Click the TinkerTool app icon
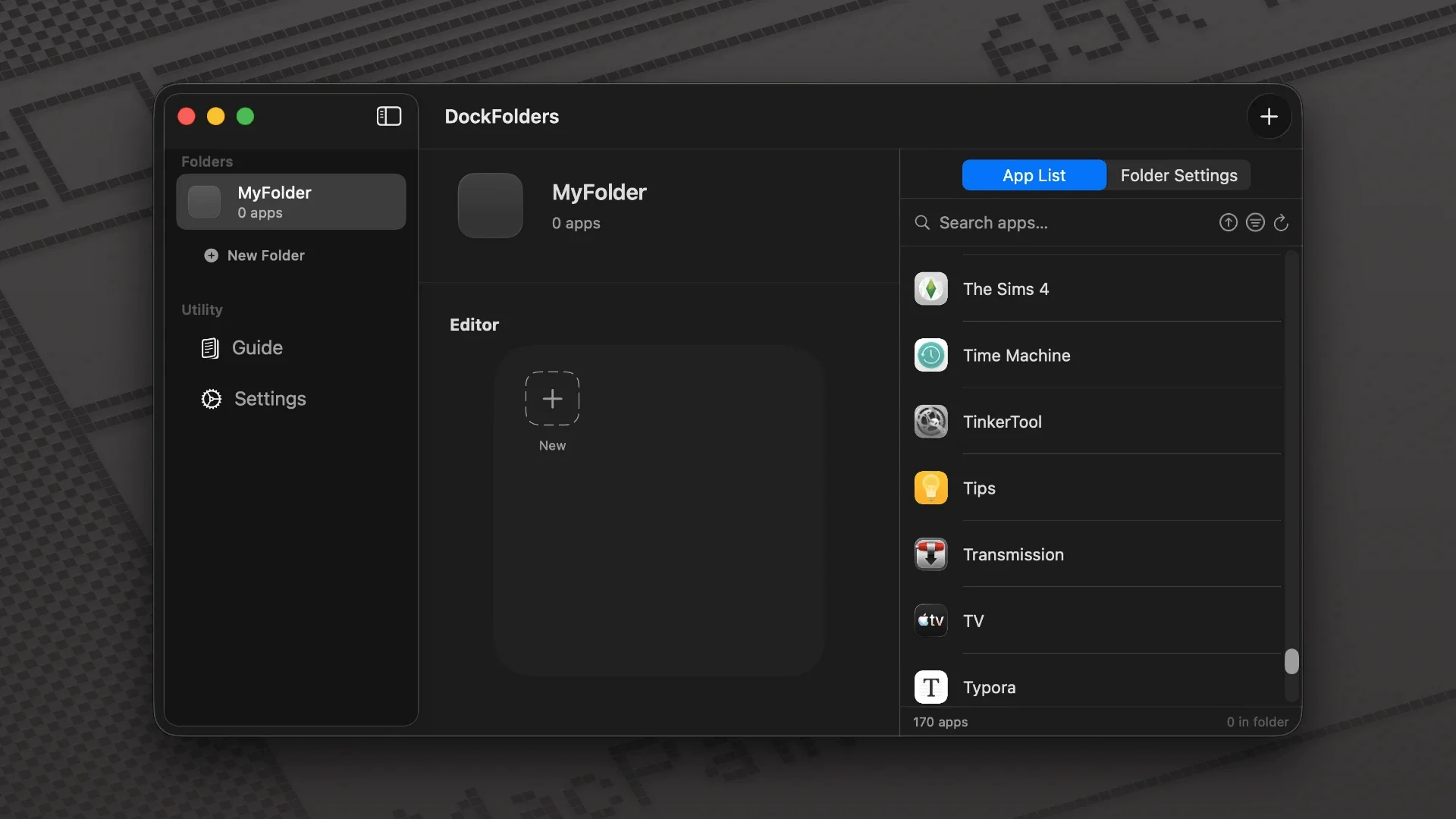Viewport: 1456px width, 819px height. pos(930,422)
